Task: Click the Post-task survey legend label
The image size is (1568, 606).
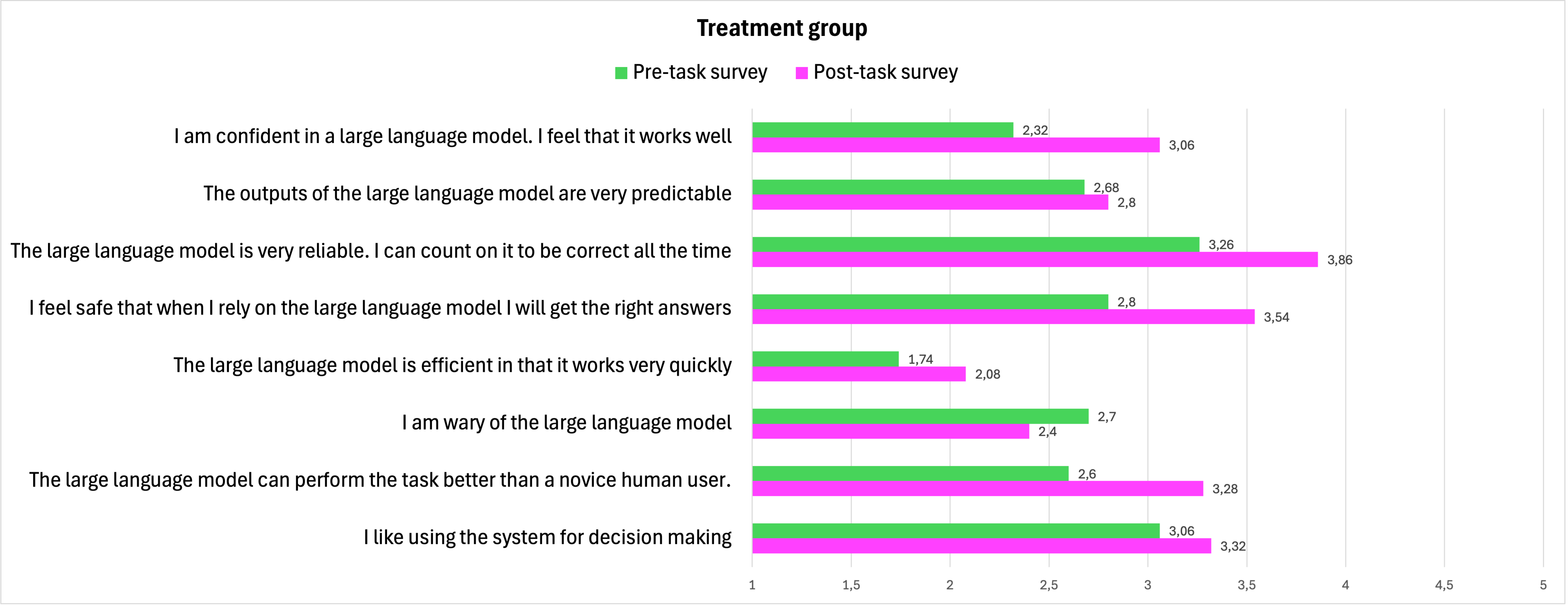Action: pos(885,72)
